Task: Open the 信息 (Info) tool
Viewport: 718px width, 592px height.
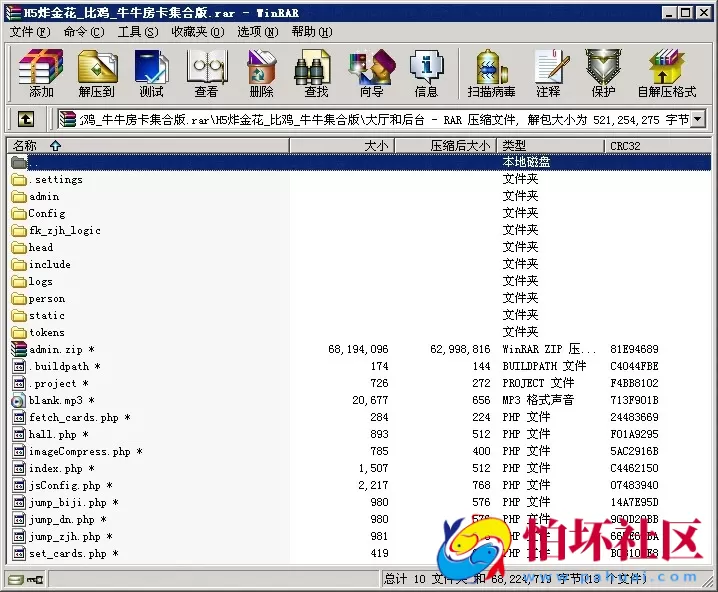Action: (426, 73)
